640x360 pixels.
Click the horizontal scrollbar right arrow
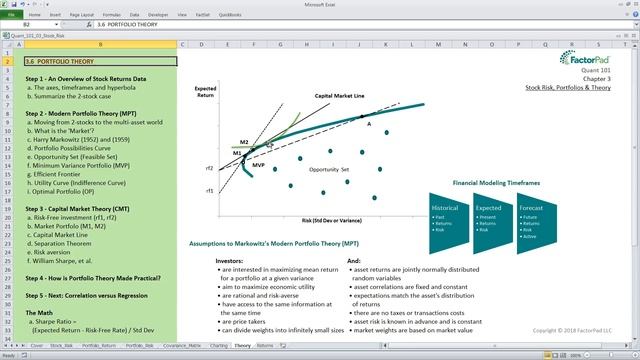626,346
